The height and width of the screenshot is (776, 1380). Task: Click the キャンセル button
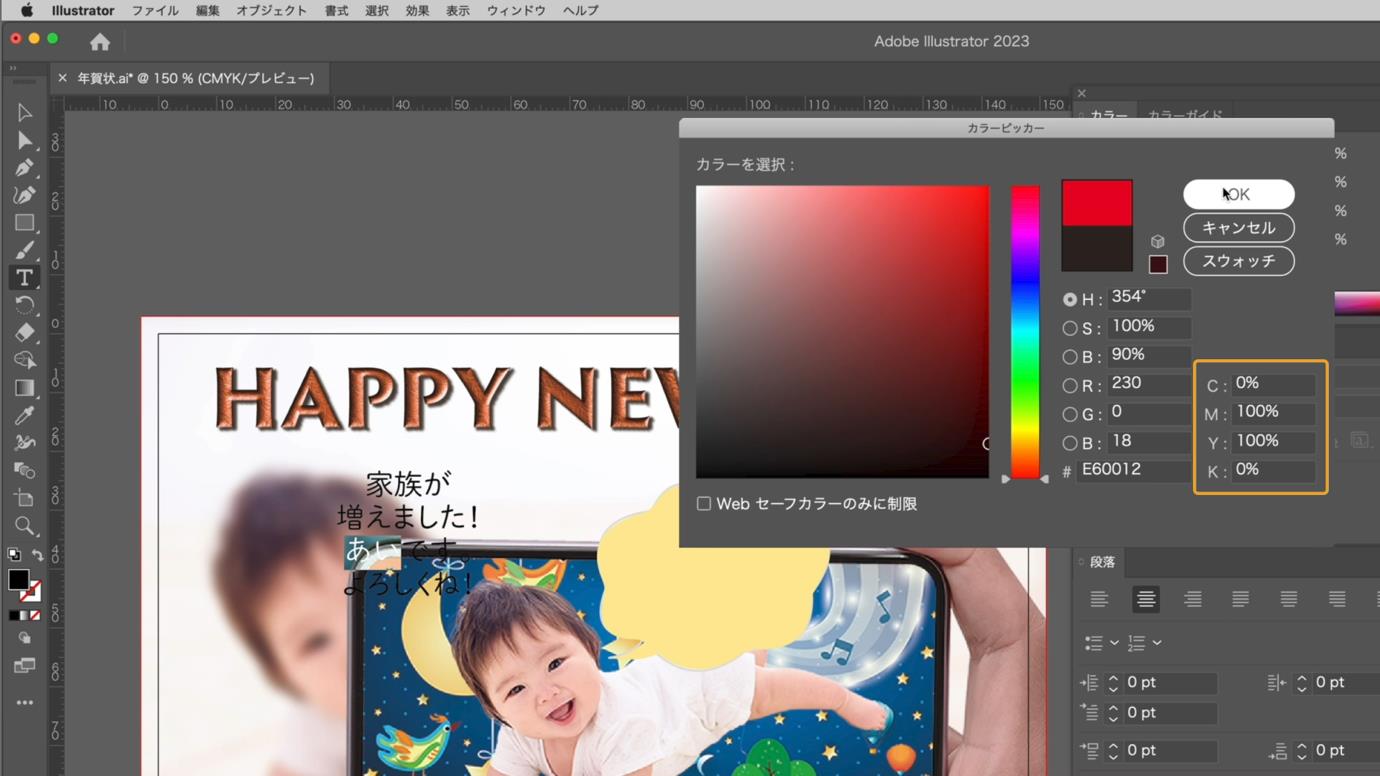[x=1238, y=228]
